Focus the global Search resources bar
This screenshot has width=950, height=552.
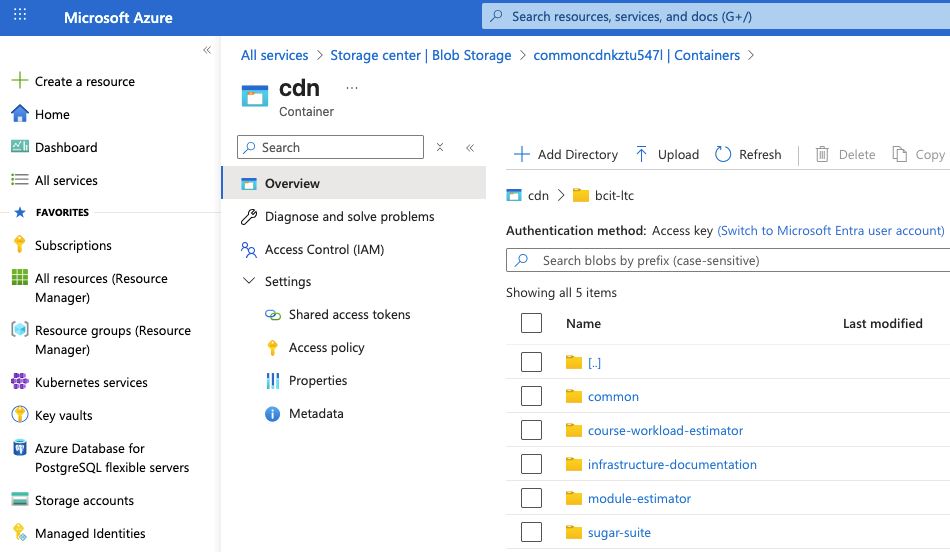(716, 16)
